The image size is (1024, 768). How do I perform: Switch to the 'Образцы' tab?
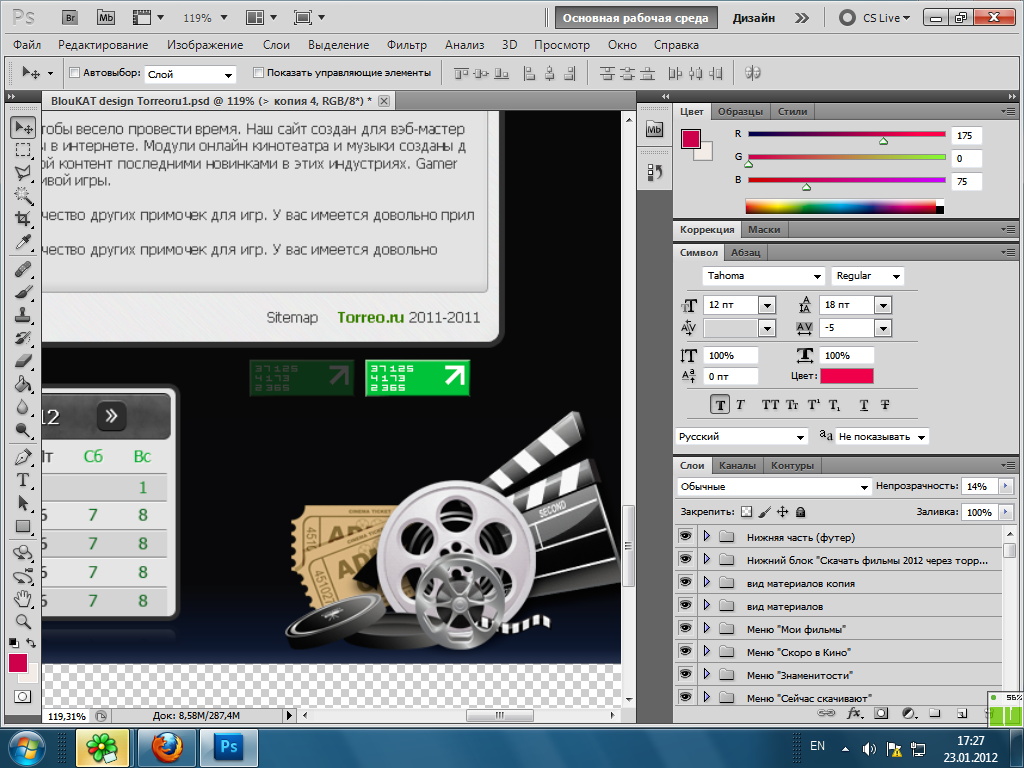740,112
